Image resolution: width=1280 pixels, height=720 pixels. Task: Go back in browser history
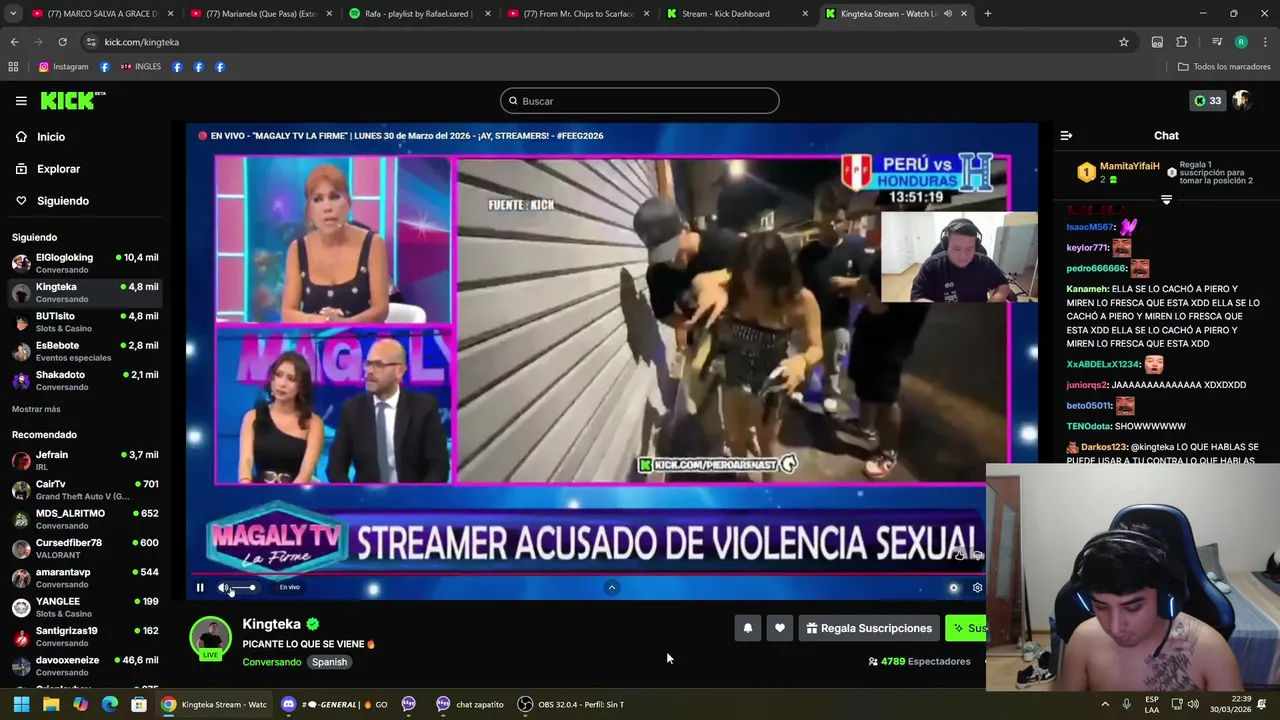click(14, 42)
